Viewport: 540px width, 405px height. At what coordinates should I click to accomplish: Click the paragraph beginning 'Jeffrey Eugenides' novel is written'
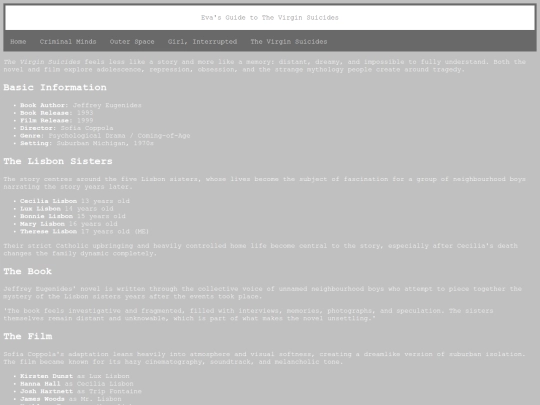click(263, 293)
